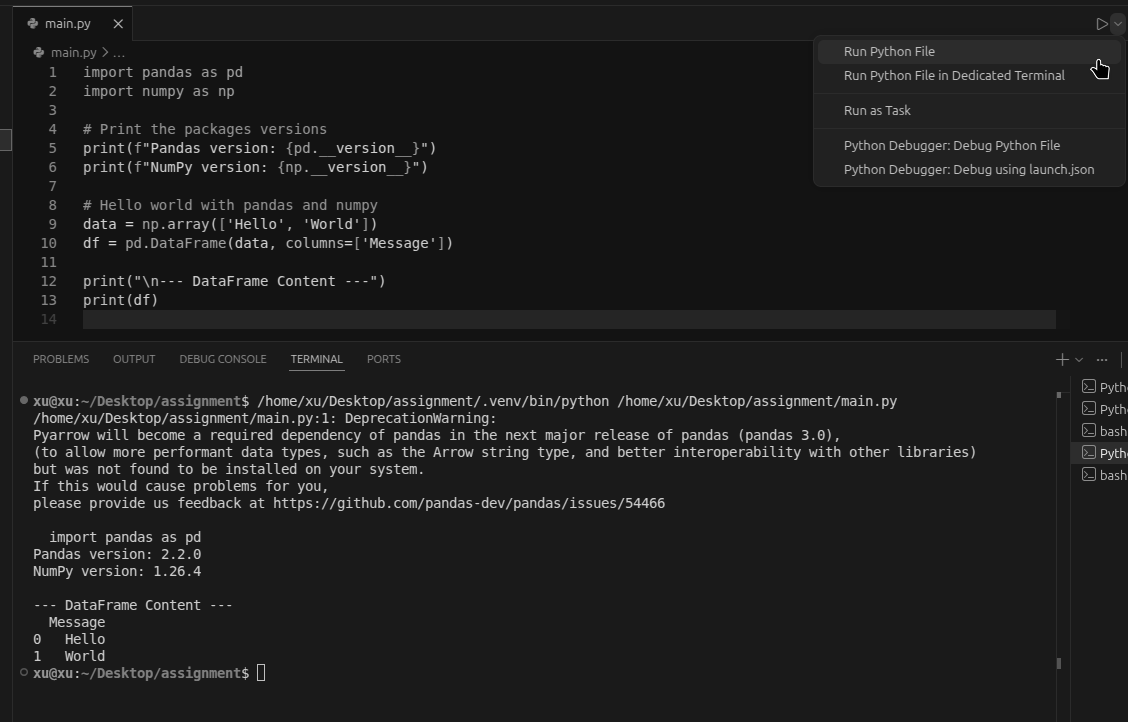The width and height of the screenshot is (1128, 722).
Task: Open the launch profile chevron beside the plus
Action: [x=1078, y=360]
